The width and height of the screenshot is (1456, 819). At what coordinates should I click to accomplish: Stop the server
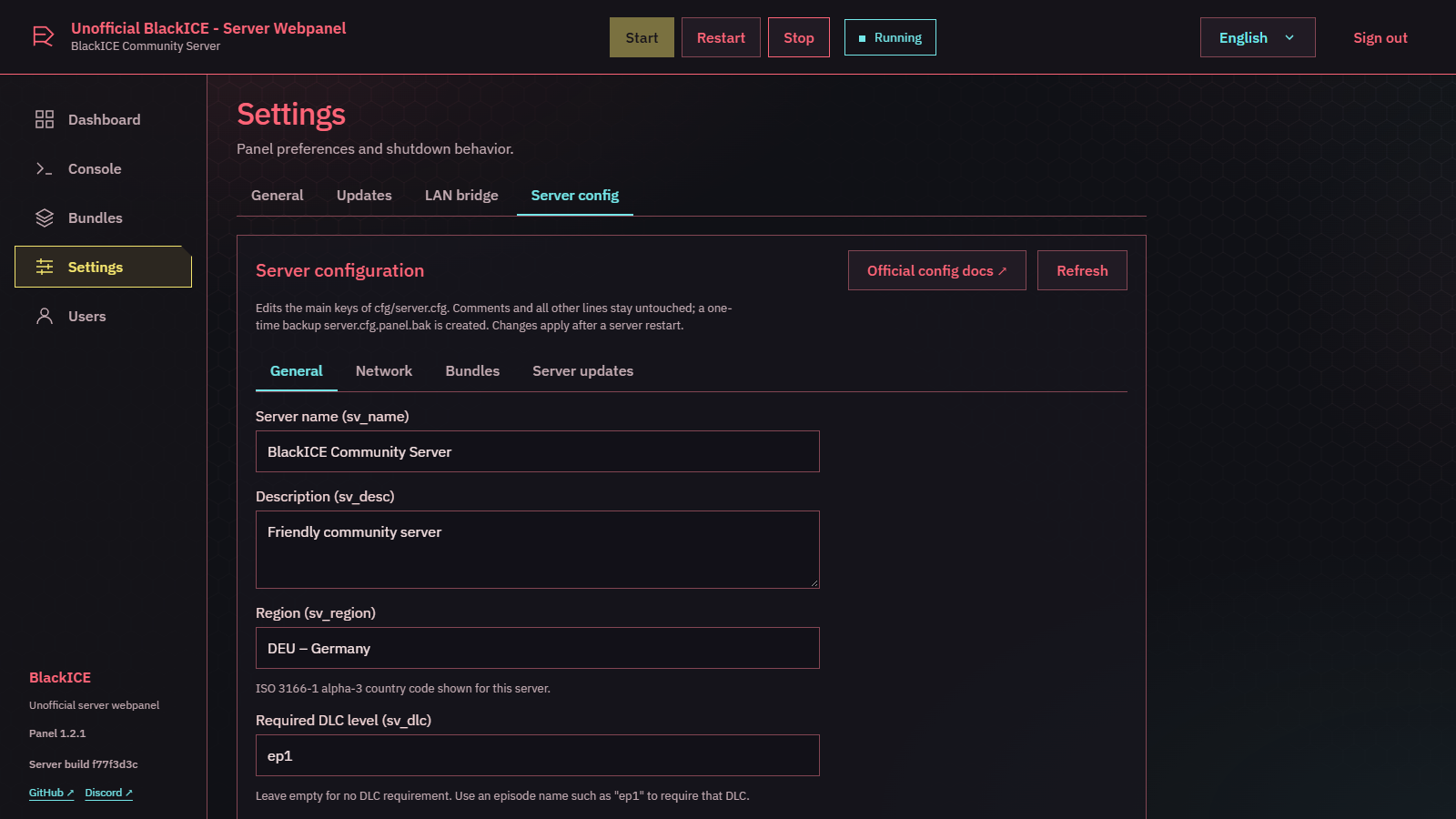[799, 37]
